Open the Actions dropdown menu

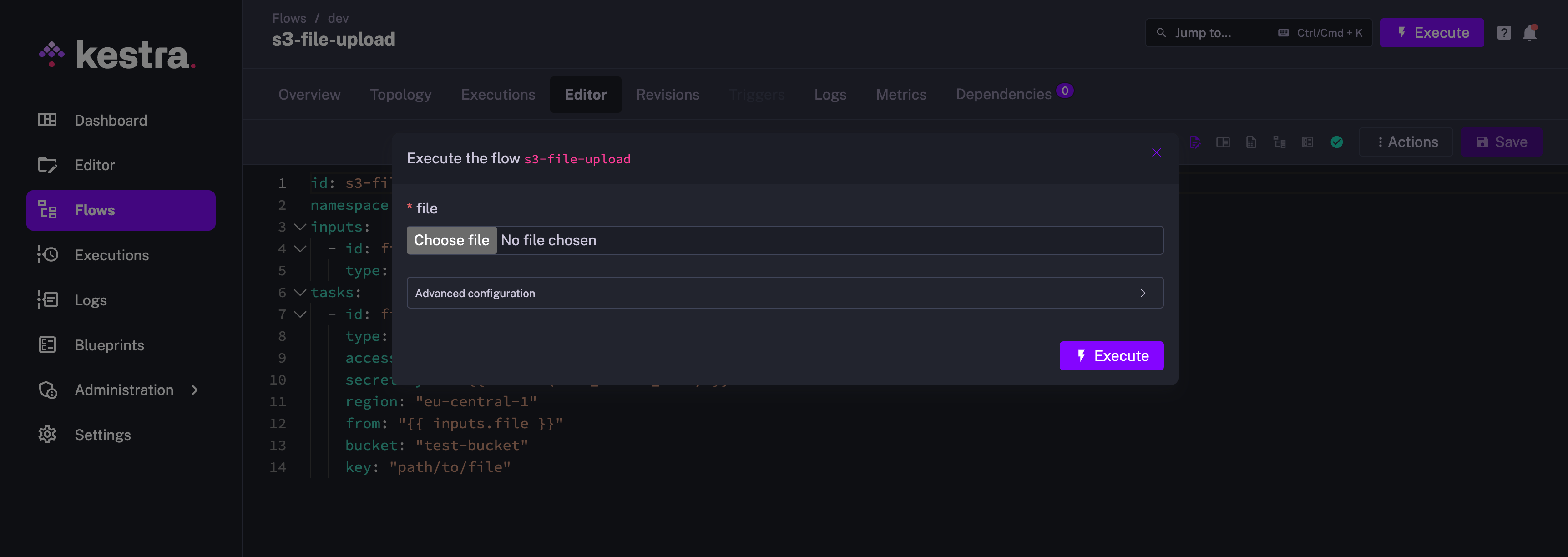click(x=1407, y=142)
